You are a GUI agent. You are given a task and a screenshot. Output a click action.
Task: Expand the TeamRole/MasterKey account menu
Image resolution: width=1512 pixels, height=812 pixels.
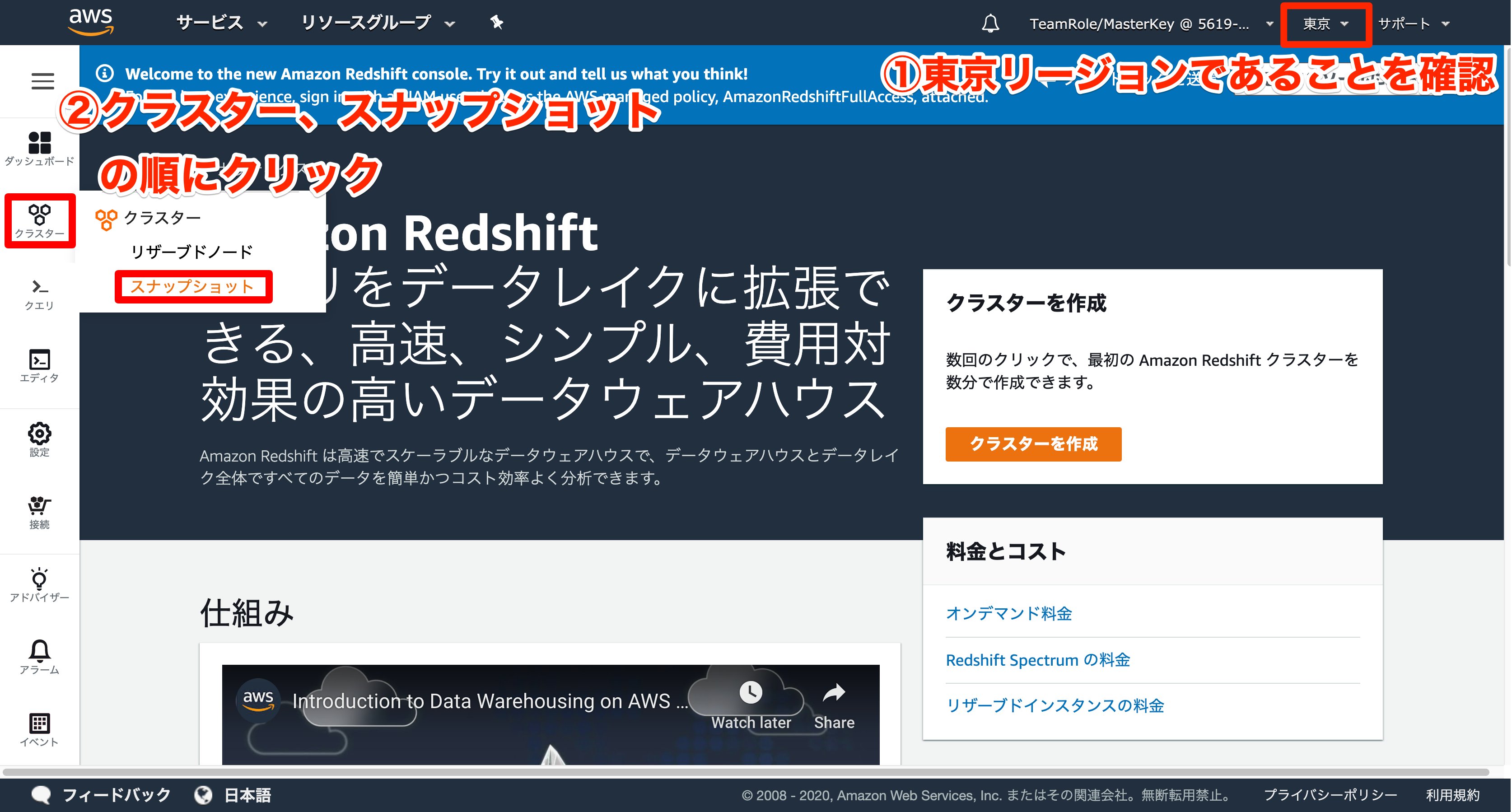pyautogui.click(x=1151, y=24)
